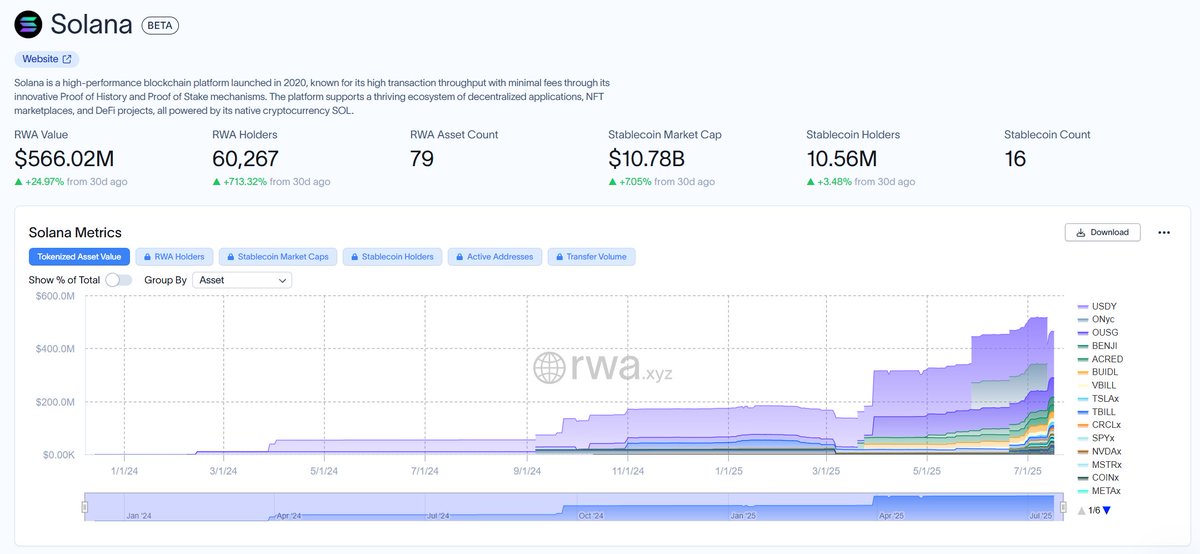Open the Website external link
This screenshot has width=1200, height=554.
coord(47,59)
